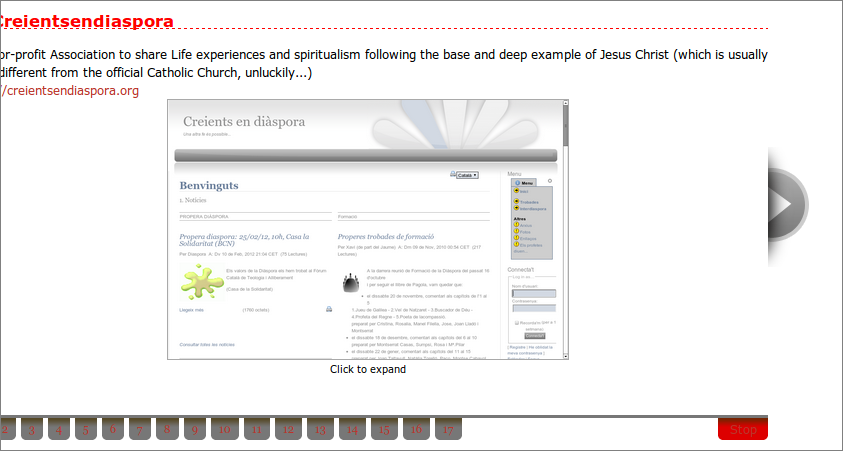Open slide 7 from pager
This screenshot has height=451, width=843.
click(x=140, y=430)
